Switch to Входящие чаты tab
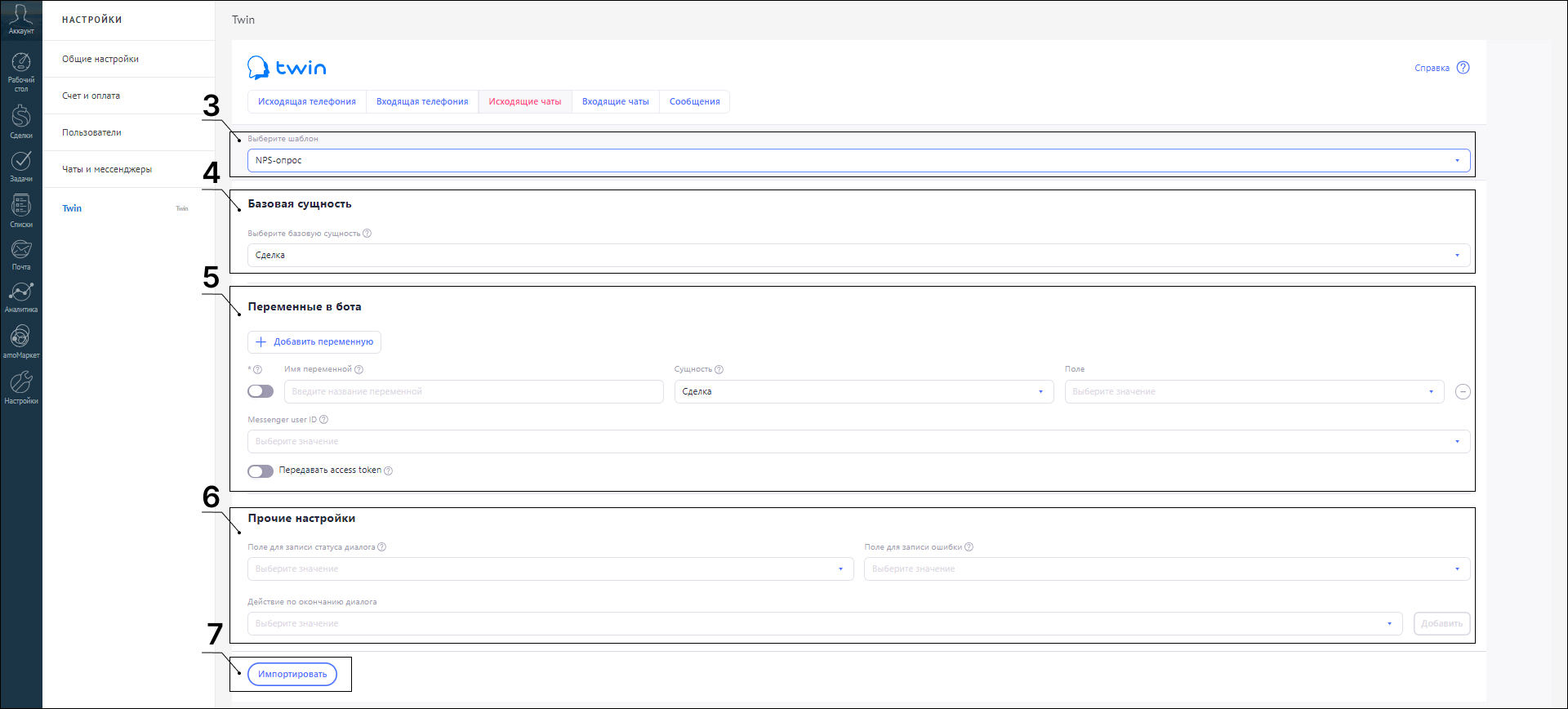Viewport: 1568px width, 709px height. pyautogui.click(x=616, y=102)
